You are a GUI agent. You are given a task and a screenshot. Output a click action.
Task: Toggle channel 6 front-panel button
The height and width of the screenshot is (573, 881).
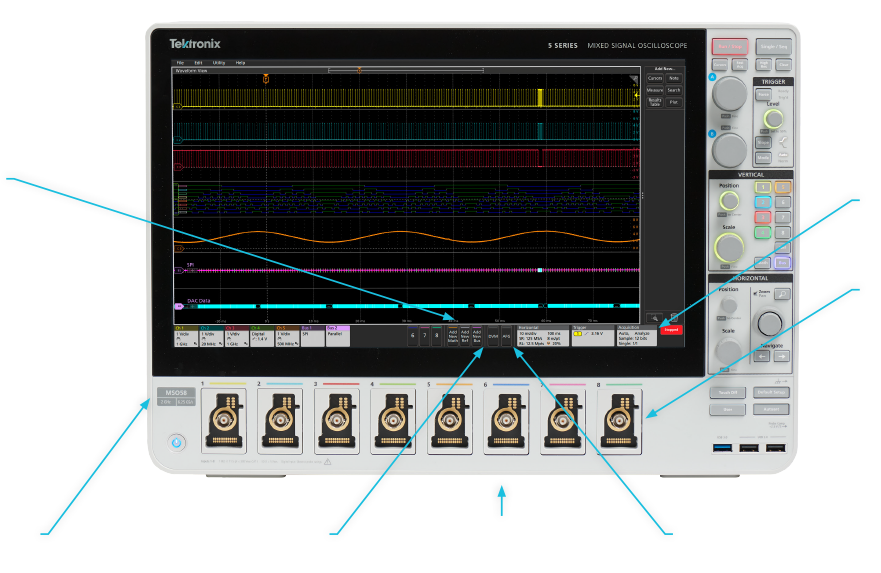(783, 202)
